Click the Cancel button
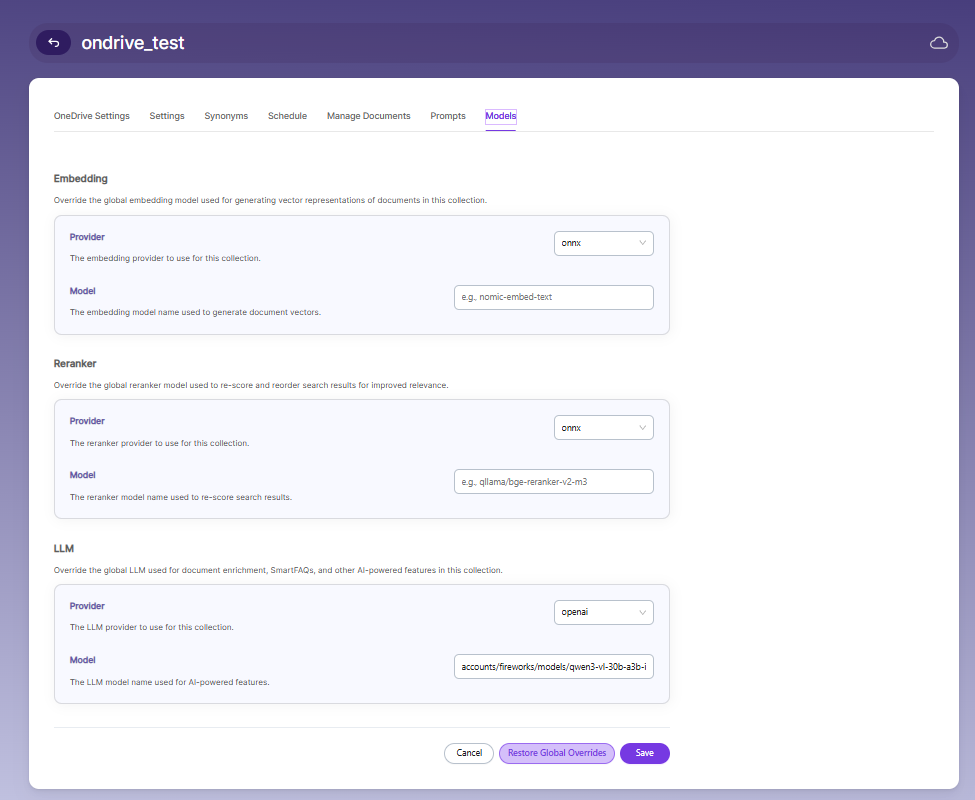The width and height of the screenshot is (975, 800). click(x=469, y=753)
